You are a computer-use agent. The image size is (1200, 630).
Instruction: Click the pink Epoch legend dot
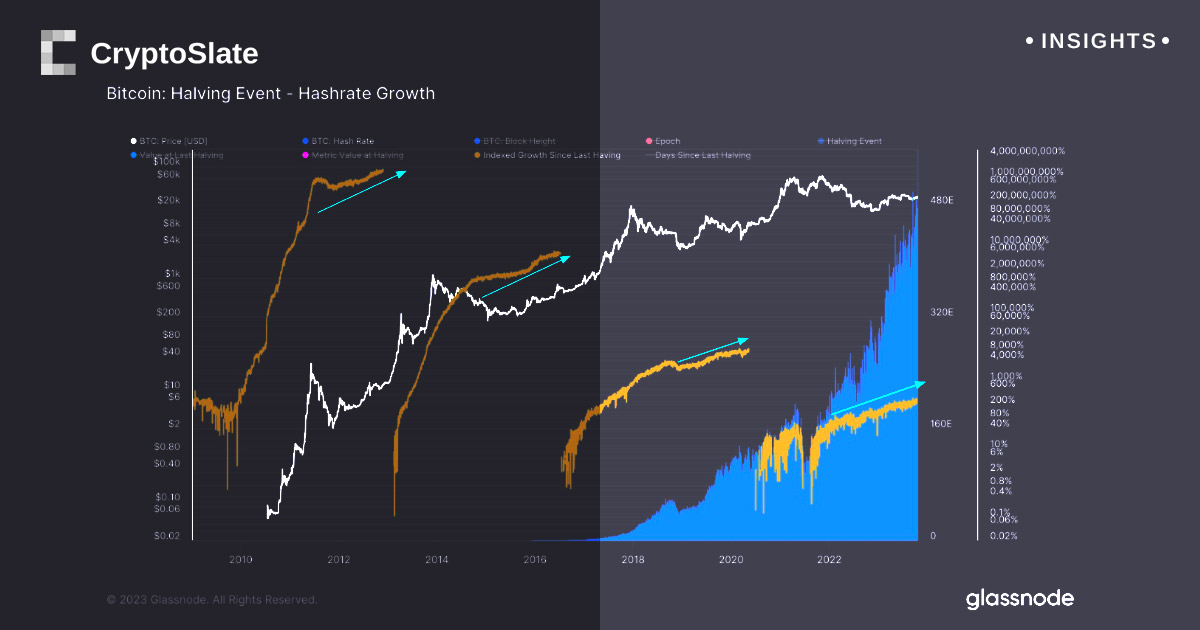point(648,141)
